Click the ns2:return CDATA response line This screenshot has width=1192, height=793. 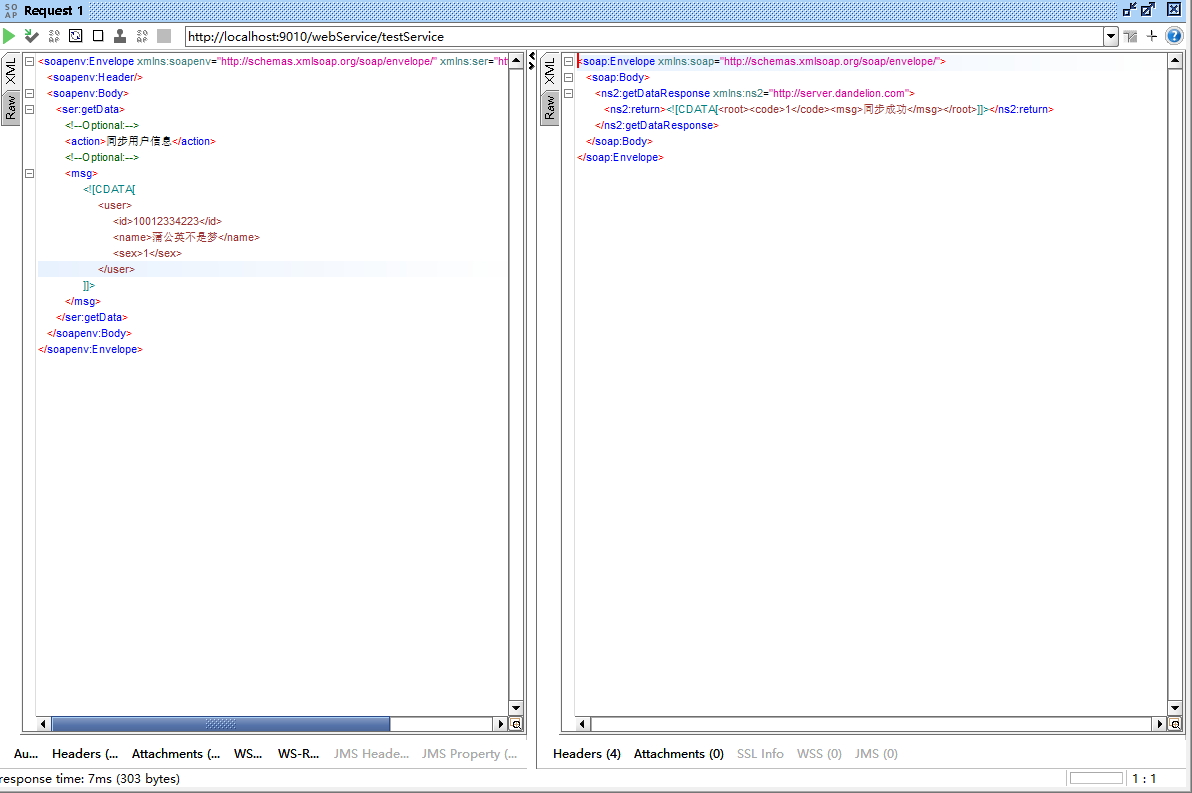(829, 109)
